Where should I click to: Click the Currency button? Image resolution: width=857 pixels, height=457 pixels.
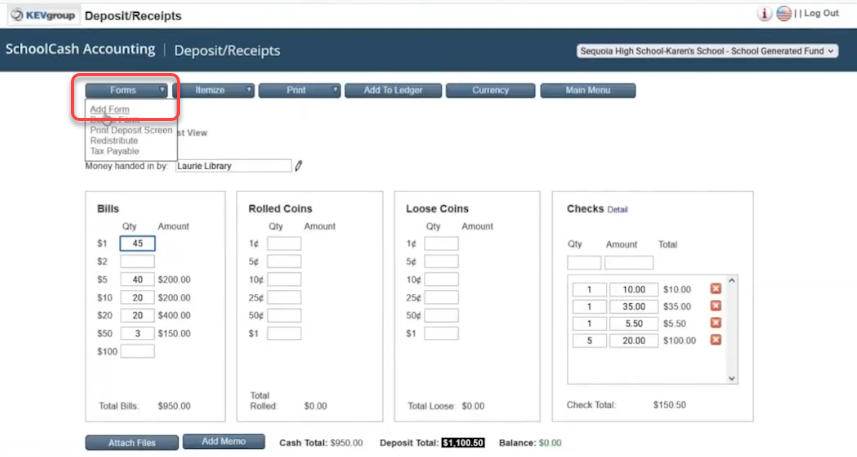490,90
